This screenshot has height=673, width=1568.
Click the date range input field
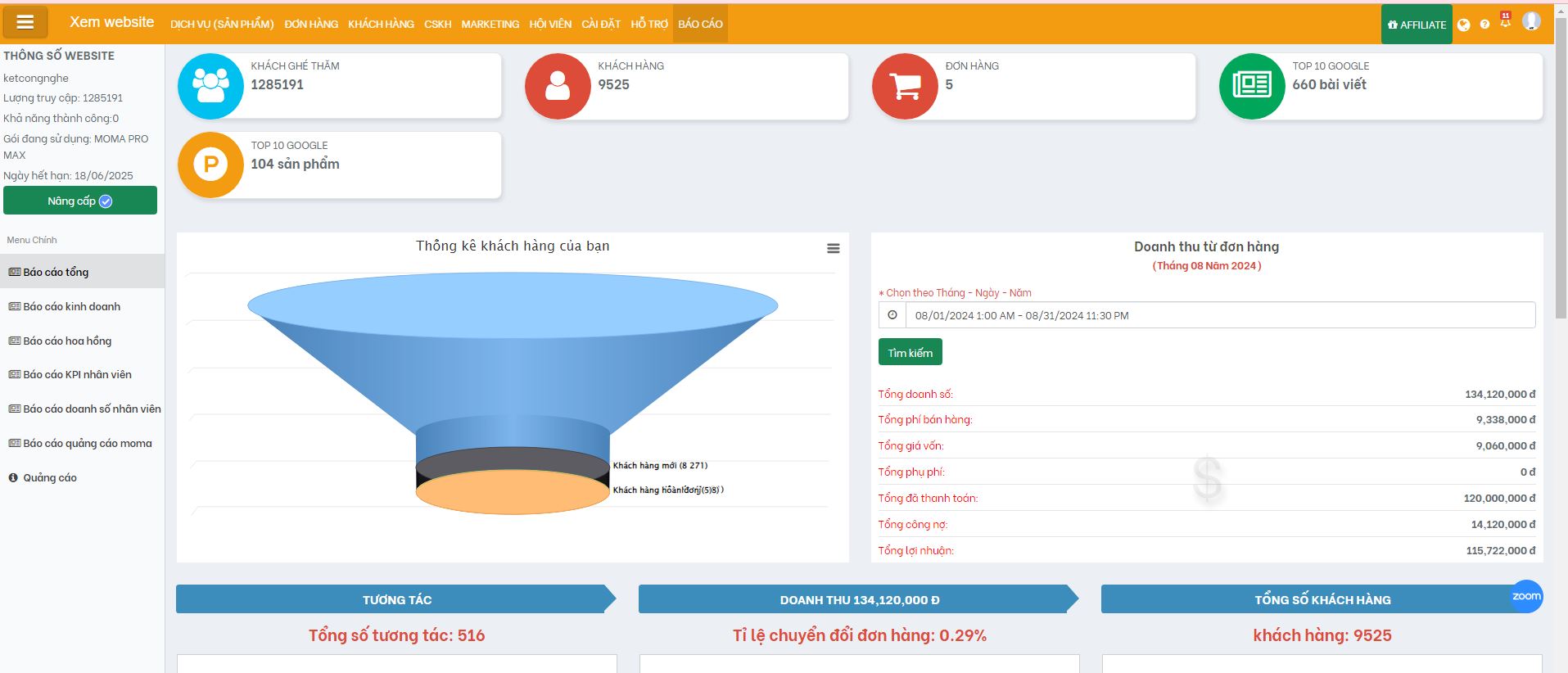(x=1220, y=315)
